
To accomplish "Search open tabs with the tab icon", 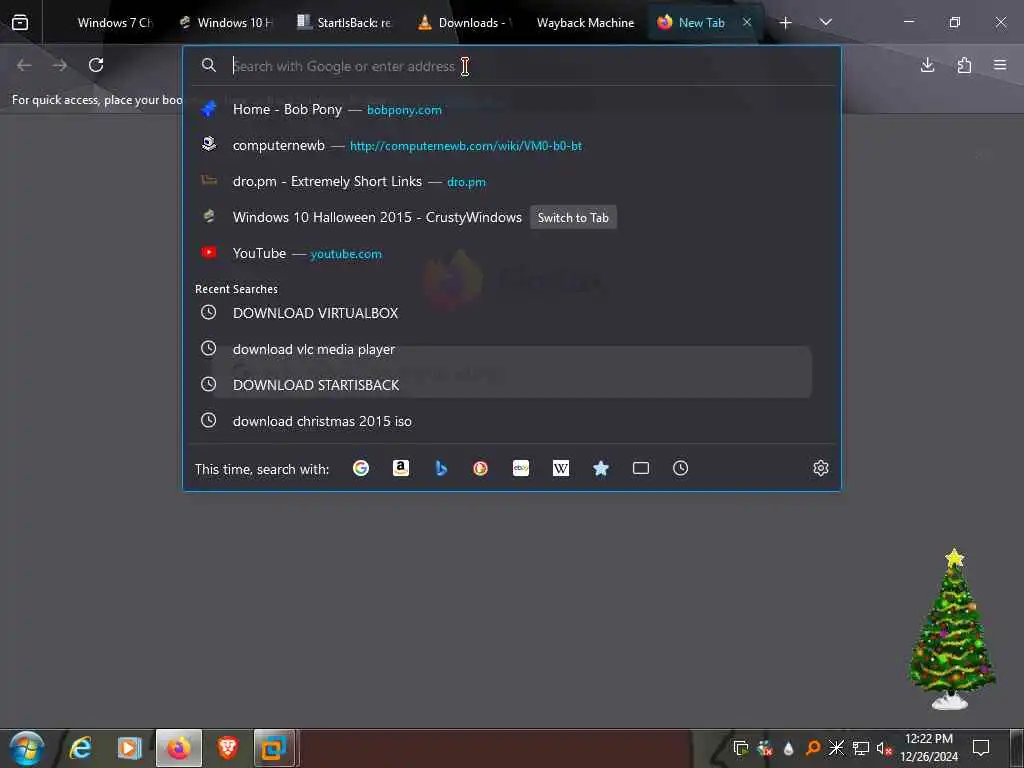I will point(641,468).
